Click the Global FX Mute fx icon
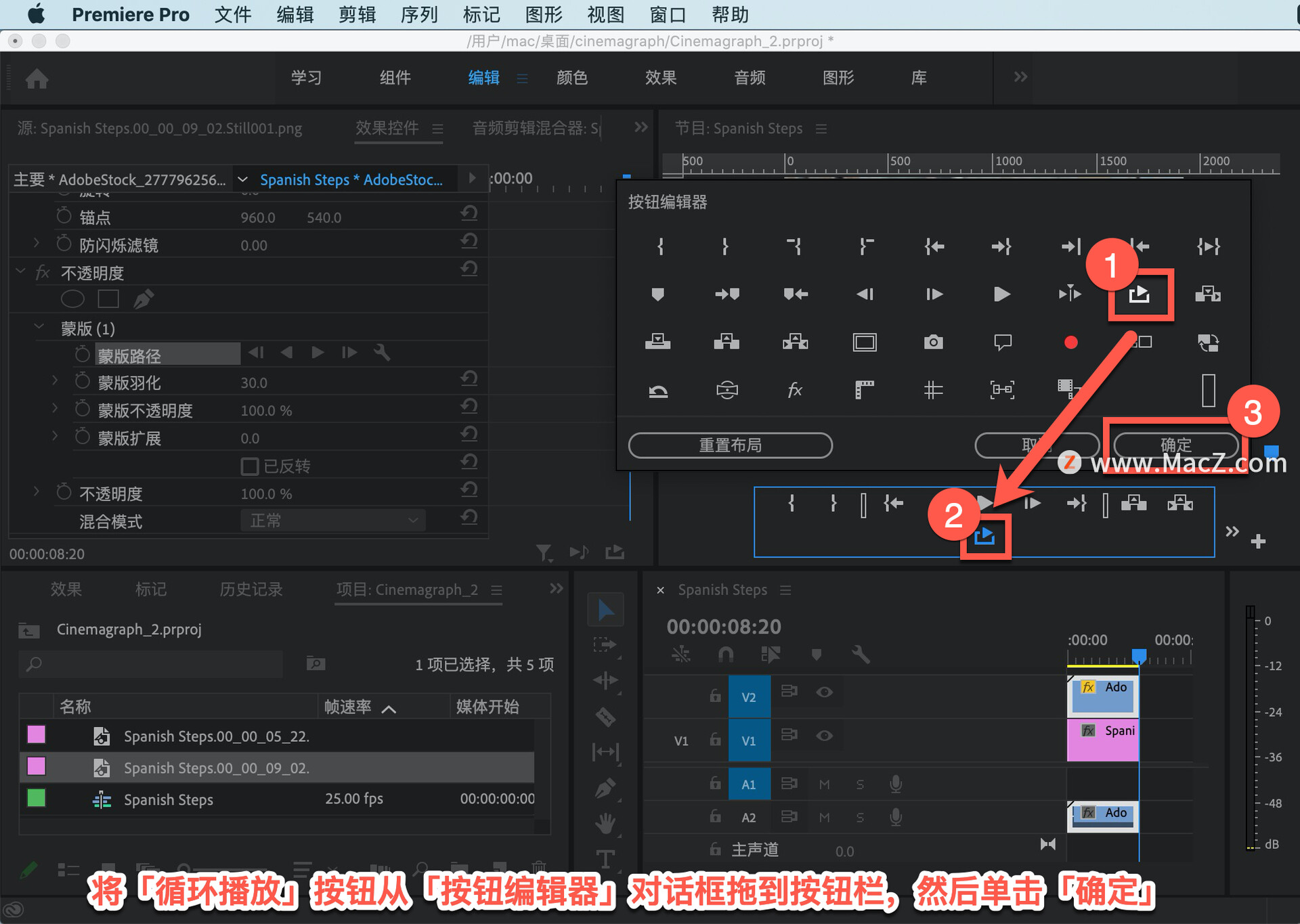The width and height of the screenshot is (1300, 924). (795, 389)
